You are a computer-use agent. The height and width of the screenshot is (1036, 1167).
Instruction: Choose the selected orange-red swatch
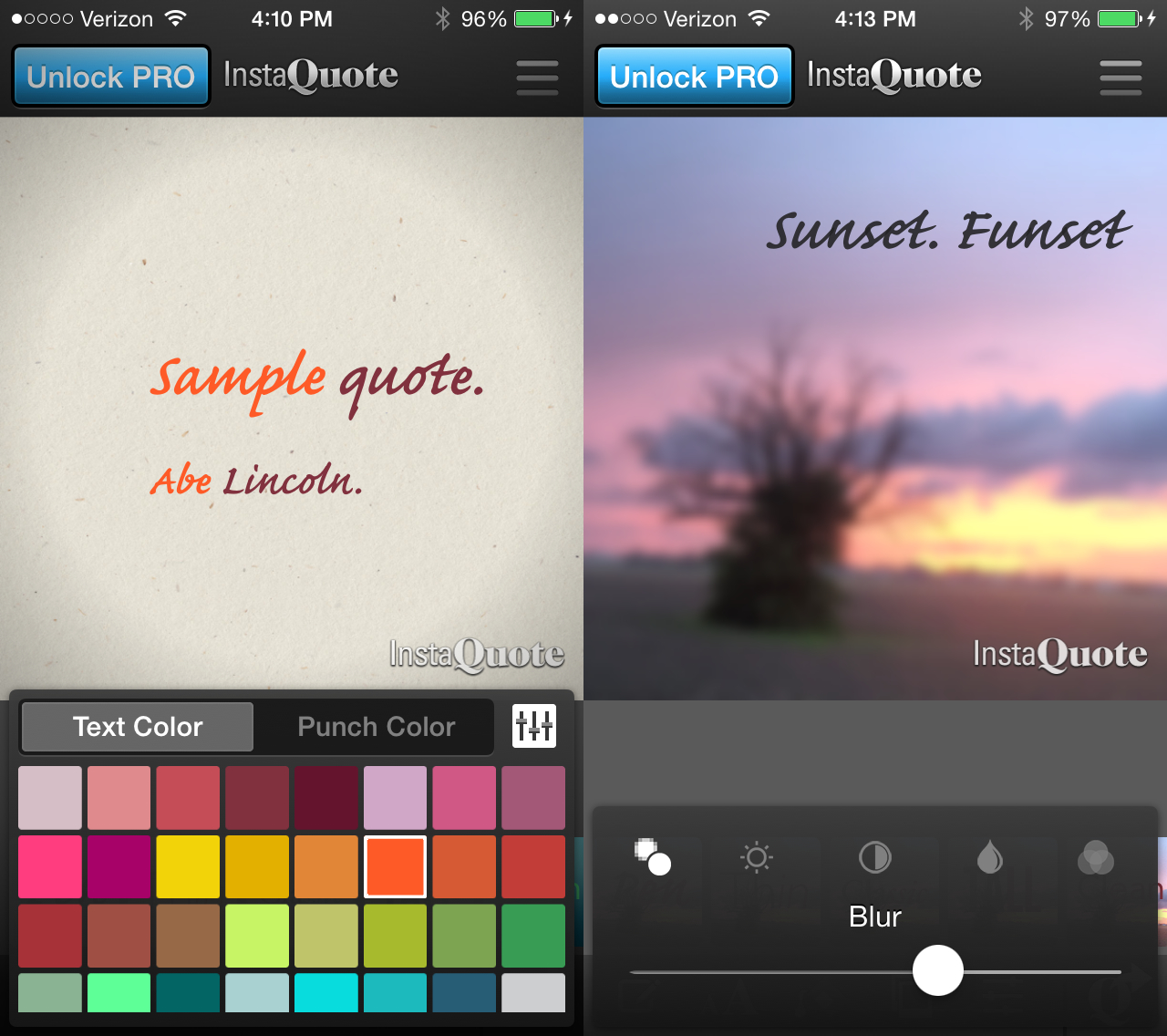coord(395,866)
